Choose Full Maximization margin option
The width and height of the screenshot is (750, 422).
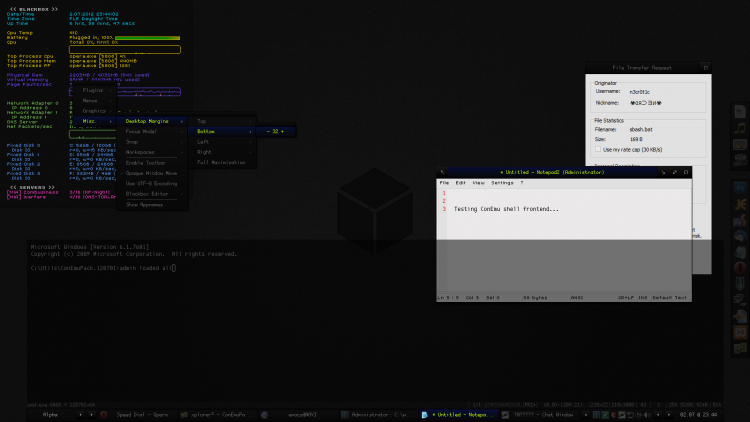222,162
